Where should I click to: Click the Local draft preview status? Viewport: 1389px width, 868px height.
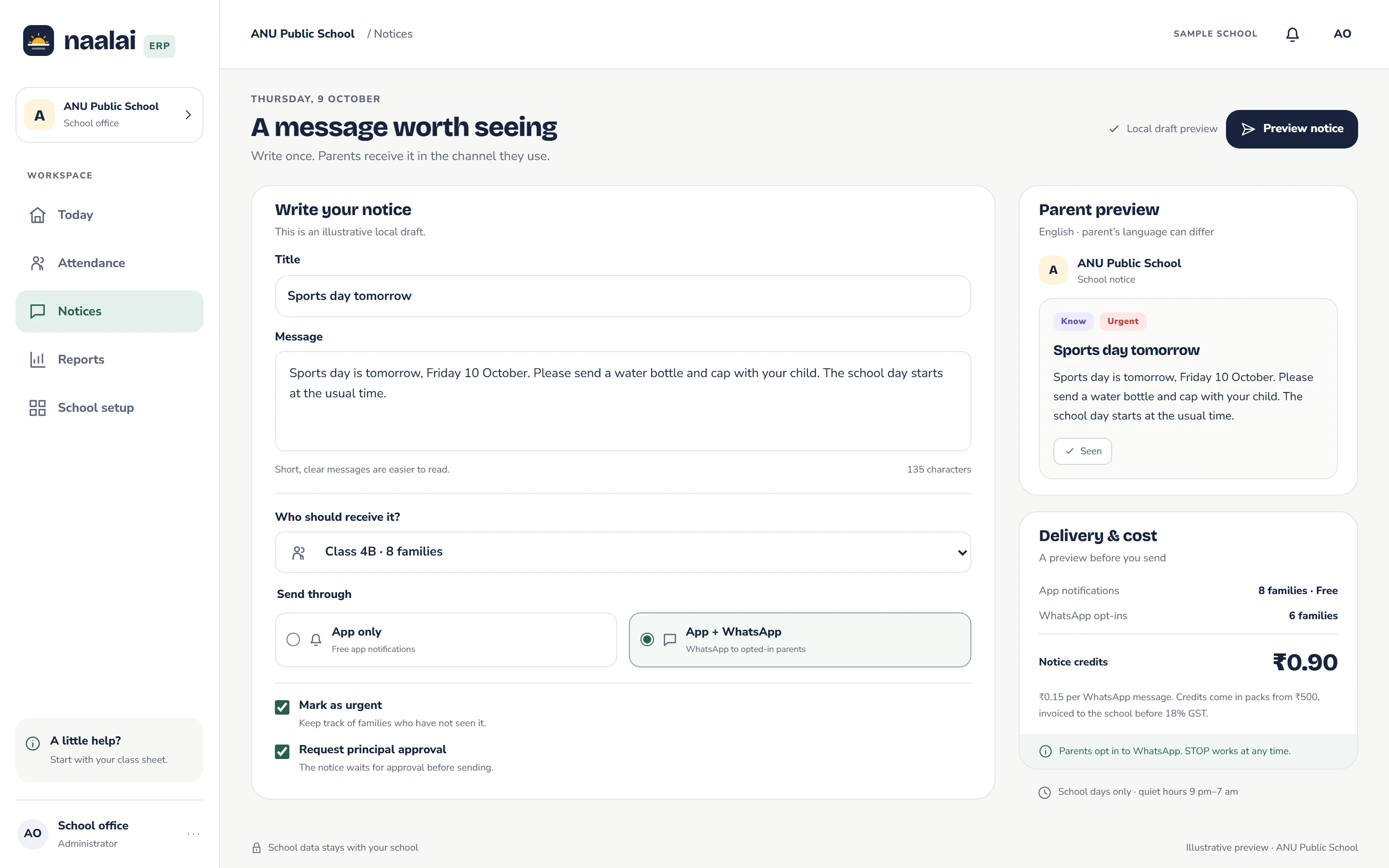[1163, 129]
